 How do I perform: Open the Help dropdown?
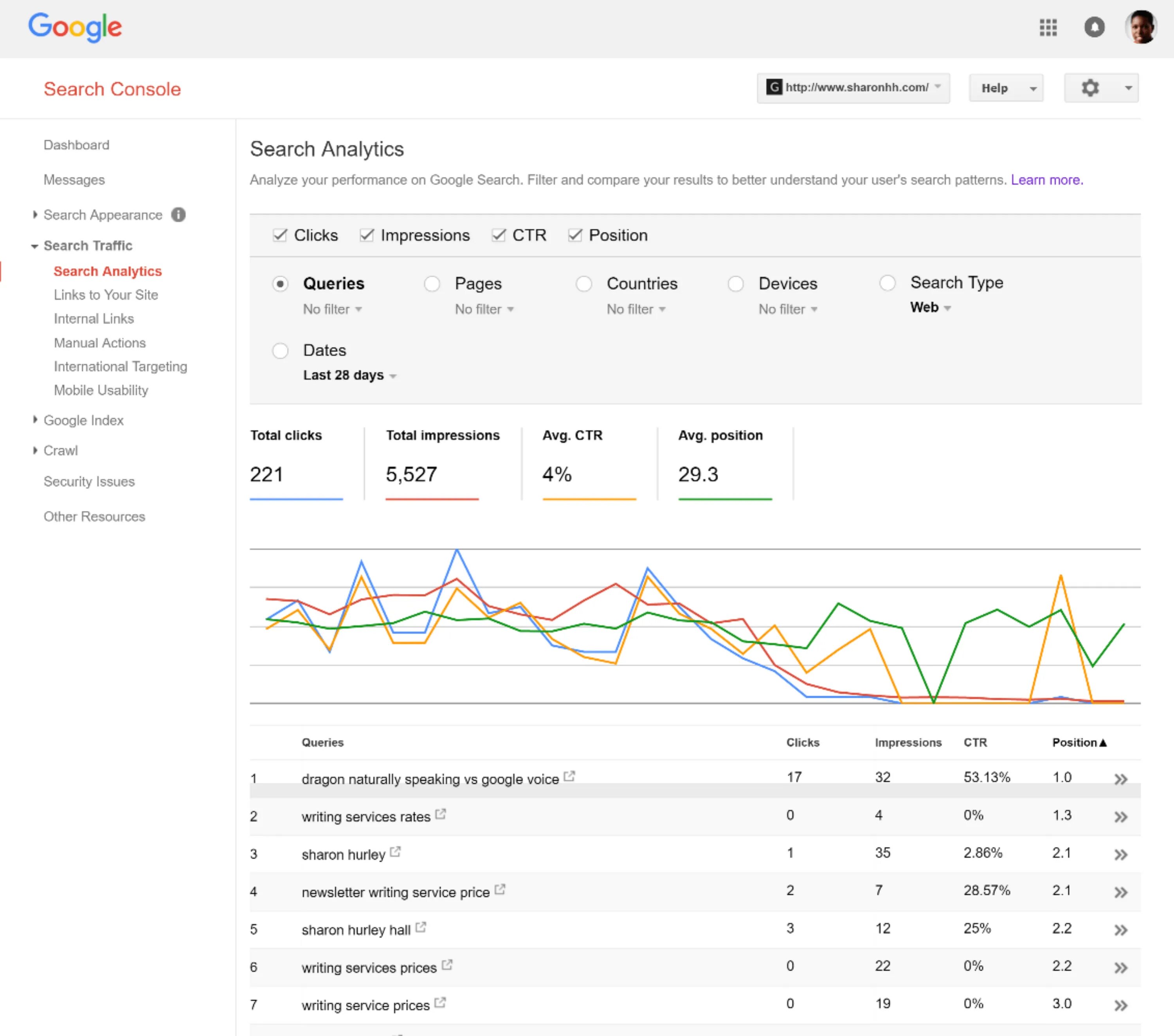[1006, 88]
